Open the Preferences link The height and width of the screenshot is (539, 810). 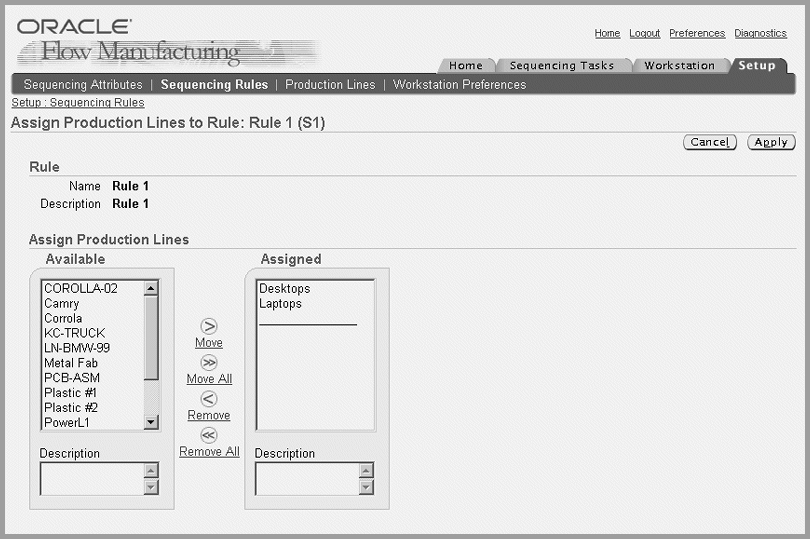[x=697, y=33]
